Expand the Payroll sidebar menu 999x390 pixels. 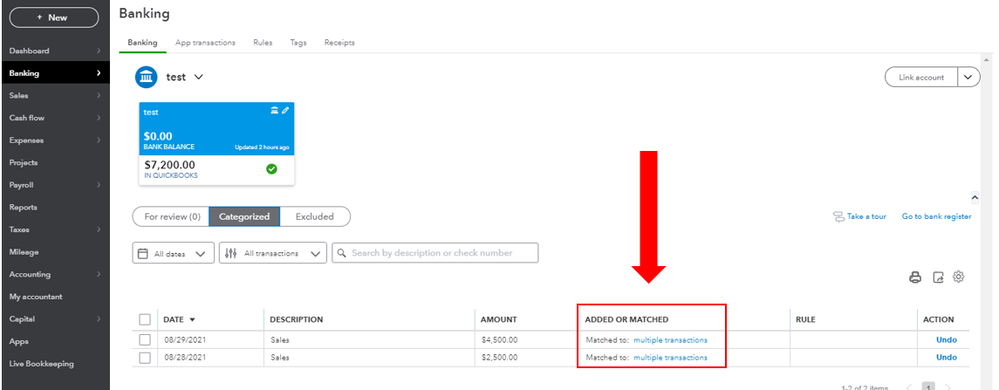98,185
